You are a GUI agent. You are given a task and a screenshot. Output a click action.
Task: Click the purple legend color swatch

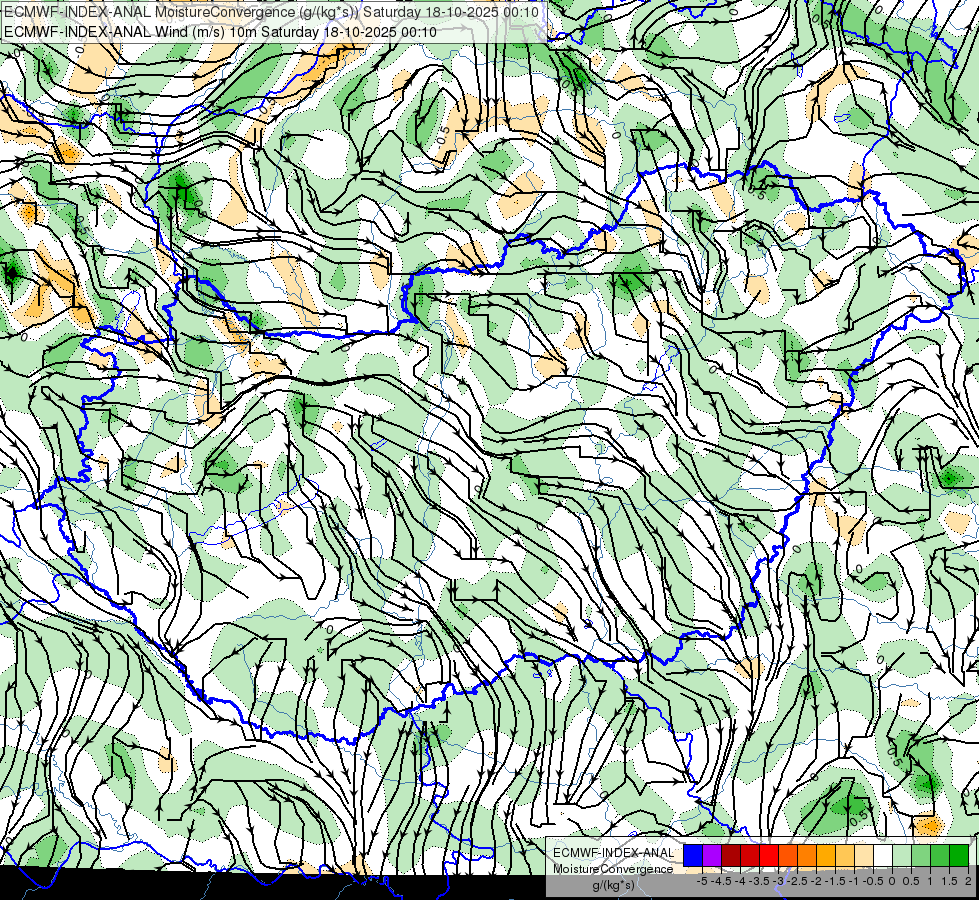coord(712,855)
